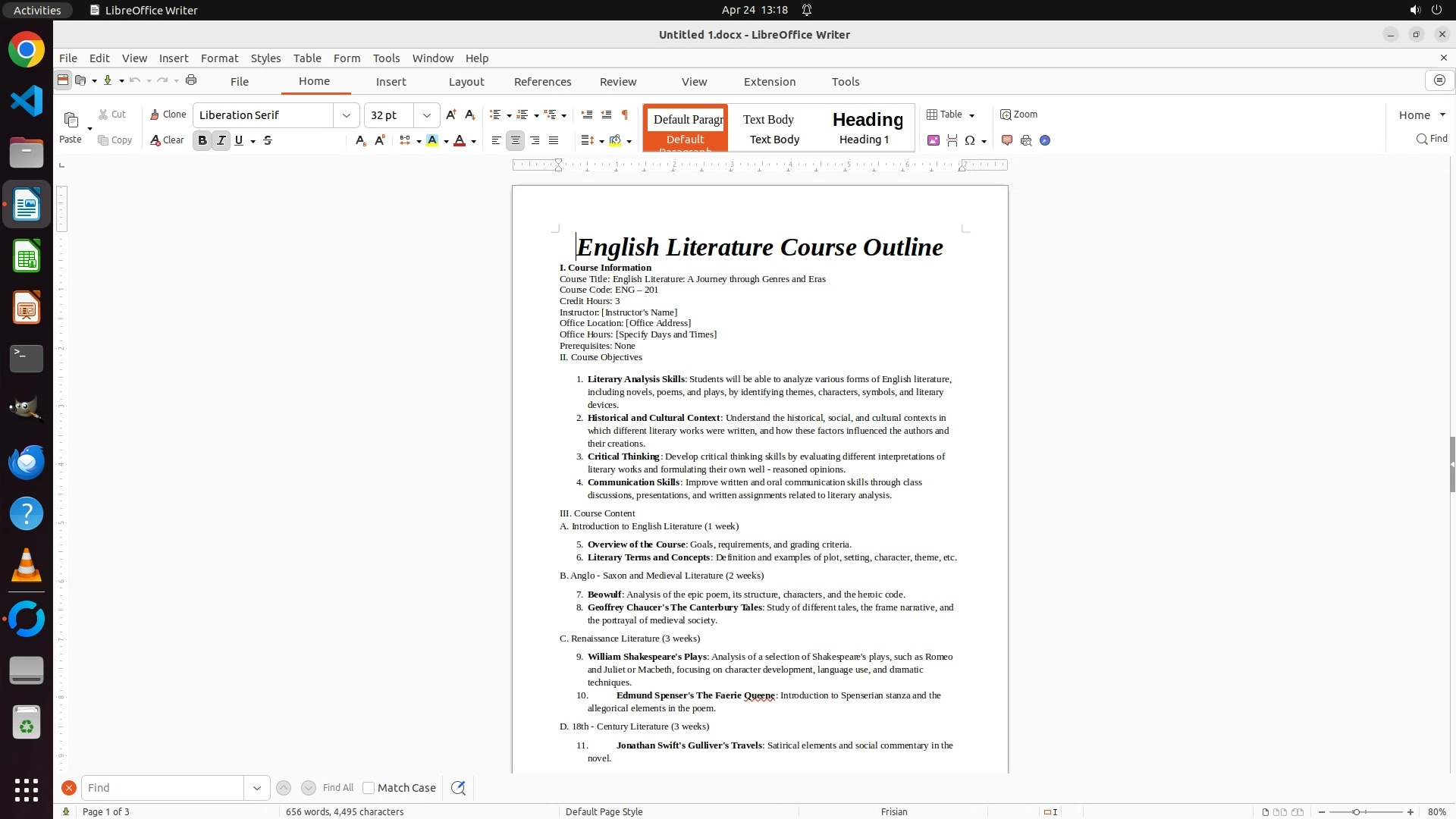Image resolution: width=1456 pixels, height=819 pixels.
Task: Click the Clone formatting button
Action: (x=168, y=115)
